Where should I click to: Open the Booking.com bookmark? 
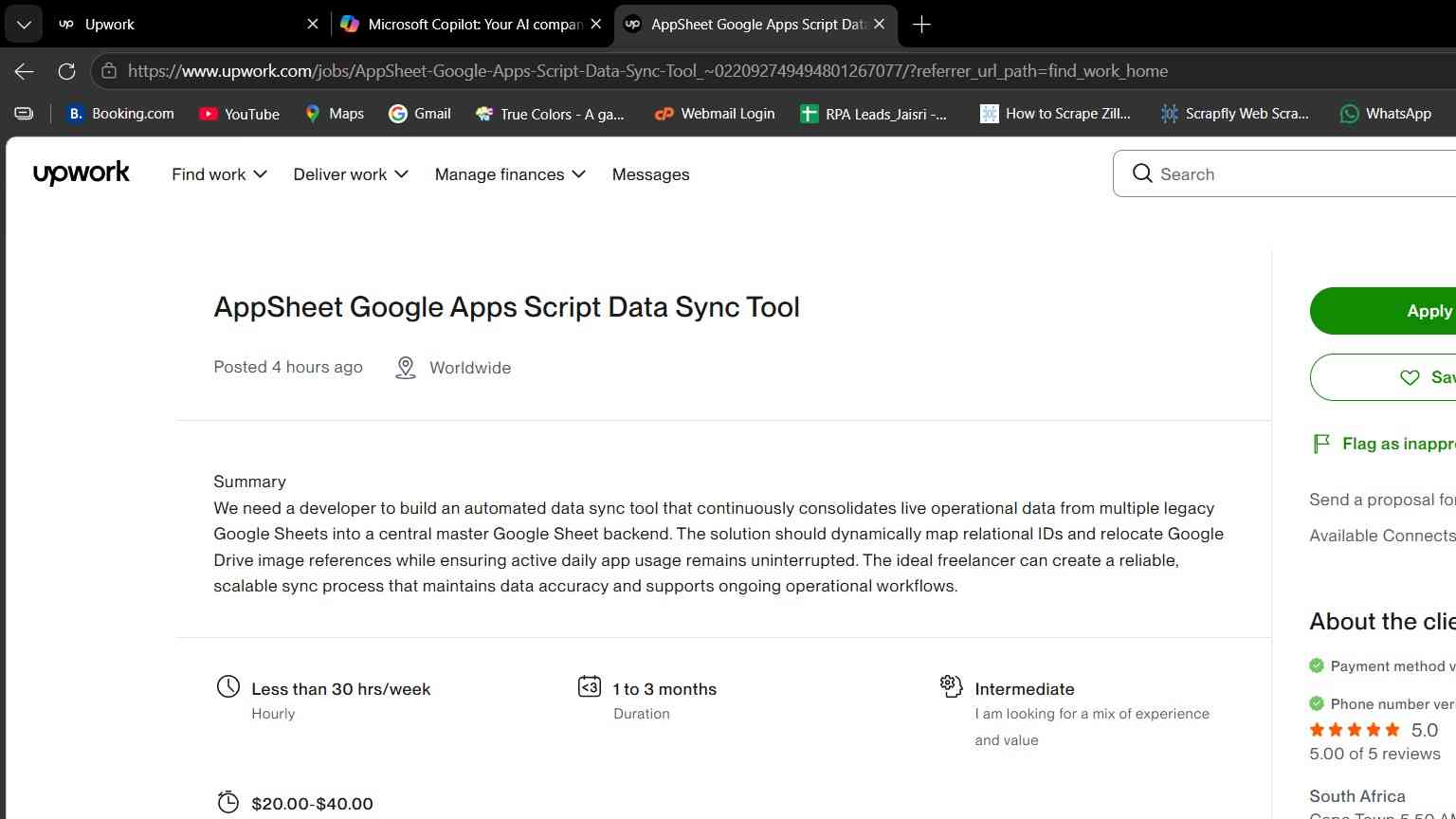pyautogui.click(x=120, y=114)
